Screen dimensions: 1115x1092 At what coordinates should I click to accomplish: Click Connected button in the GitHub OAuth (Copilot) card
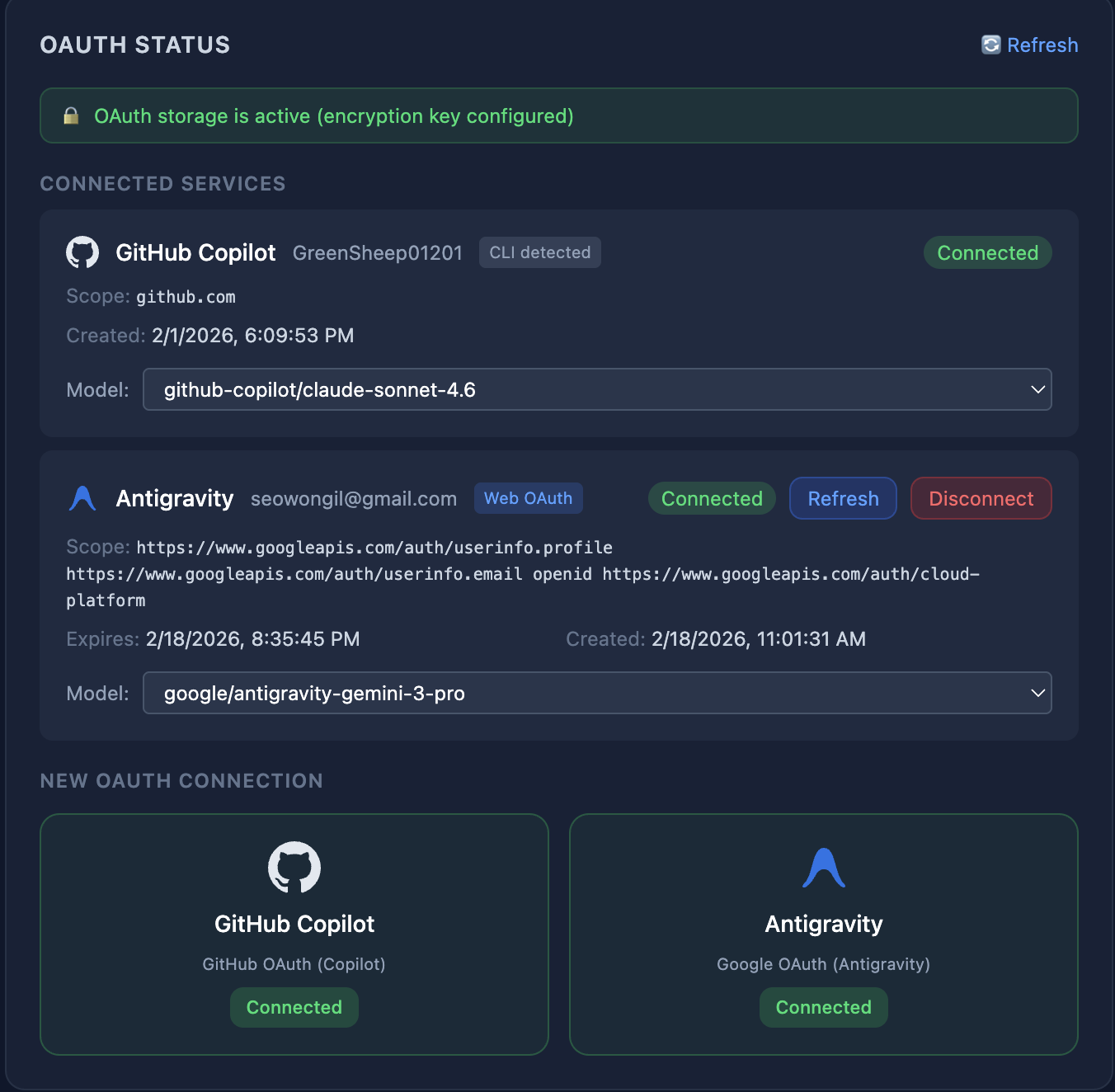[294, 1007]
